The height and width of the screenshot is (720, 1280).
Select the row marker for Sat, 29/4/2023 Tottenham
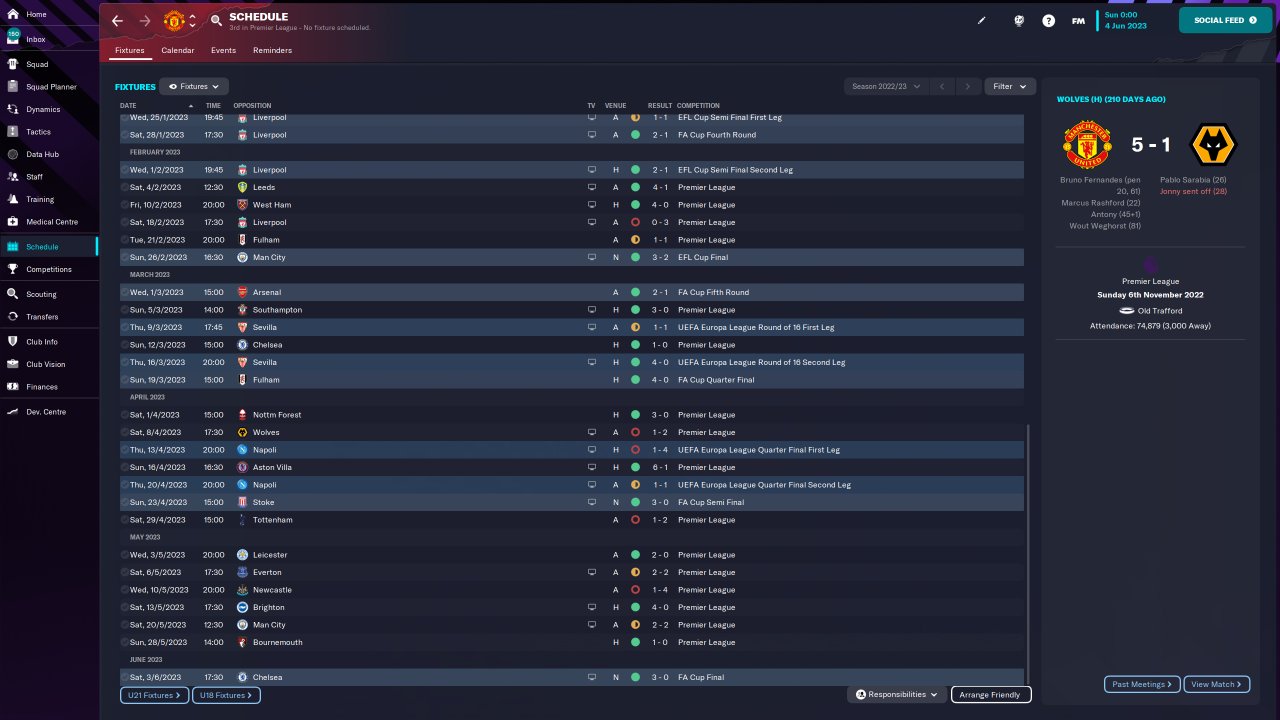pos(125,520)
